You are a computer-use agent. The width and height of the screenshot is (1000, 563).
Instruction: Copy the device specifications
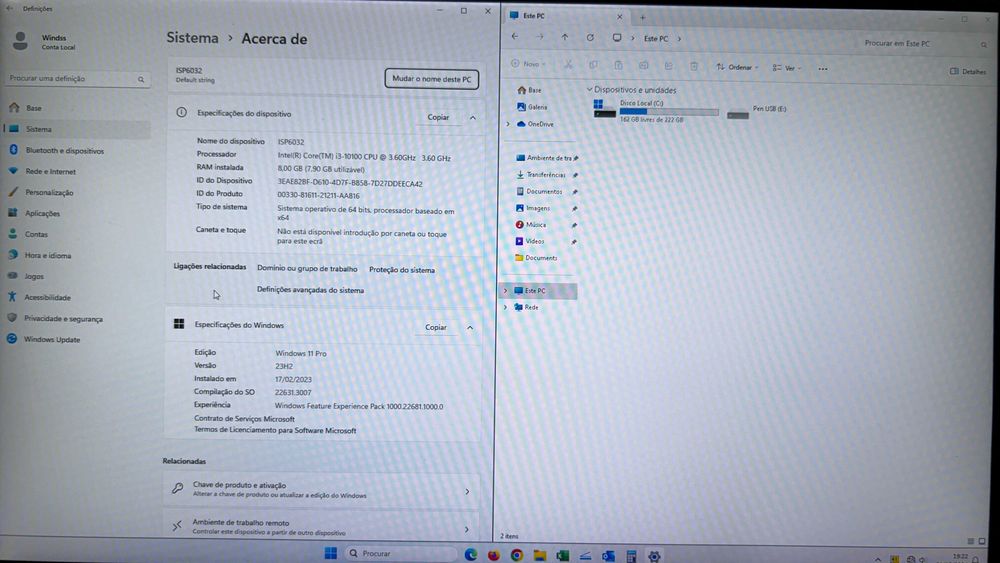tap(438, 117)
